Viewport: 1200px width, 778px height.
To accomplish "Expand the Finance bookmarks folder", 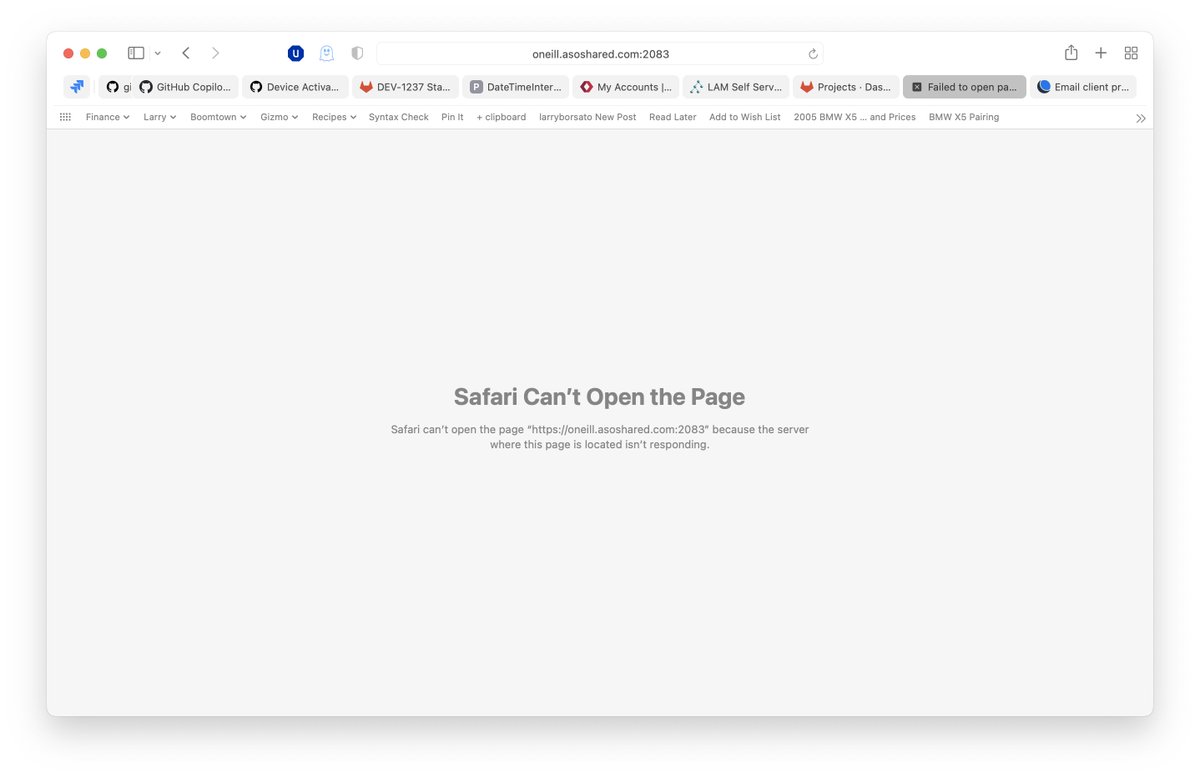I will click(108, 117).
